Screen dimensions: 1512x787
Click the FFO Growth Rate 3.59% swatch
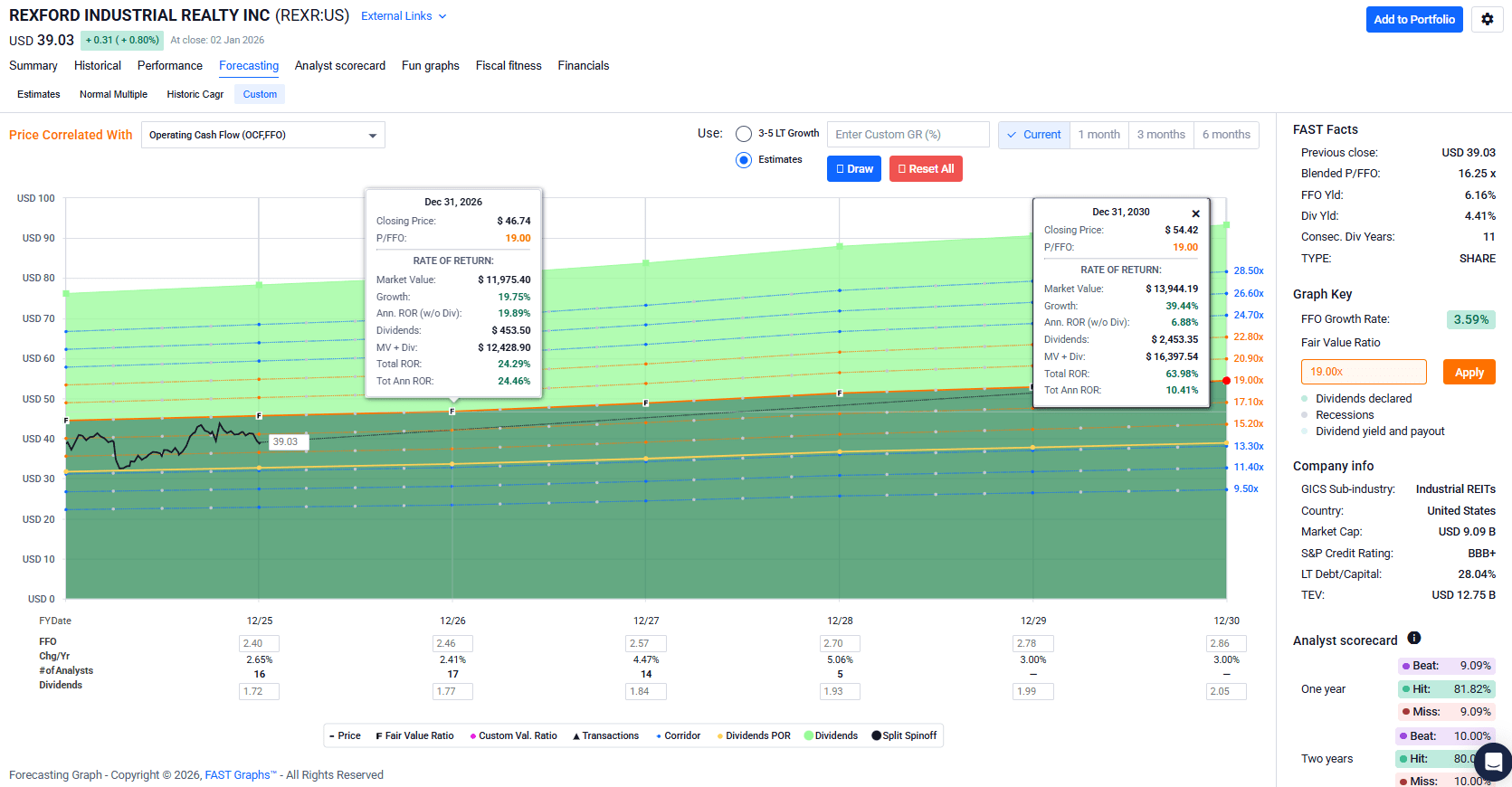tap(1470, 319)
